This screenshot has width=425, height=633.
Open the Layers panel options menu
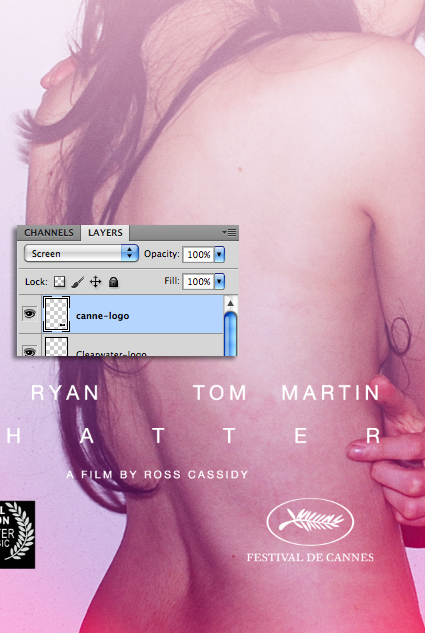coord(229,233)
